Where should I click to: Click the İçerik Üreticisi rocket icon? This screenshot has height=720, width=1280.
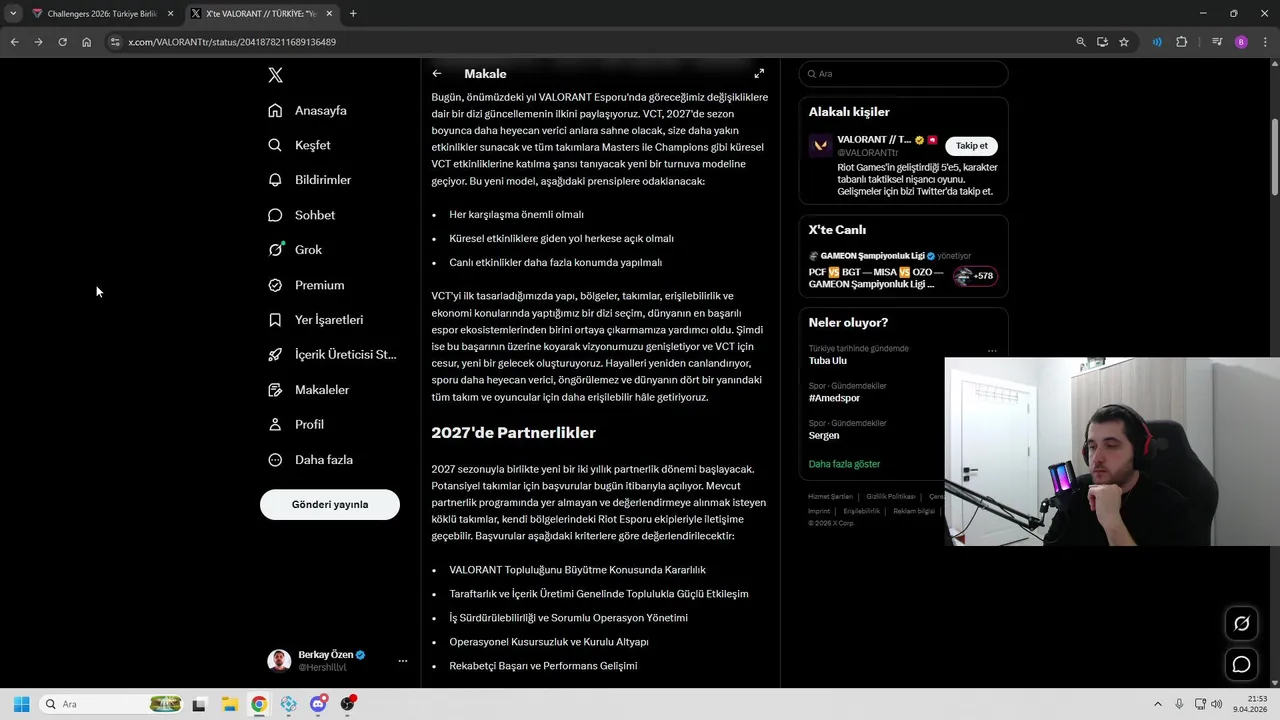pos(275,355)
